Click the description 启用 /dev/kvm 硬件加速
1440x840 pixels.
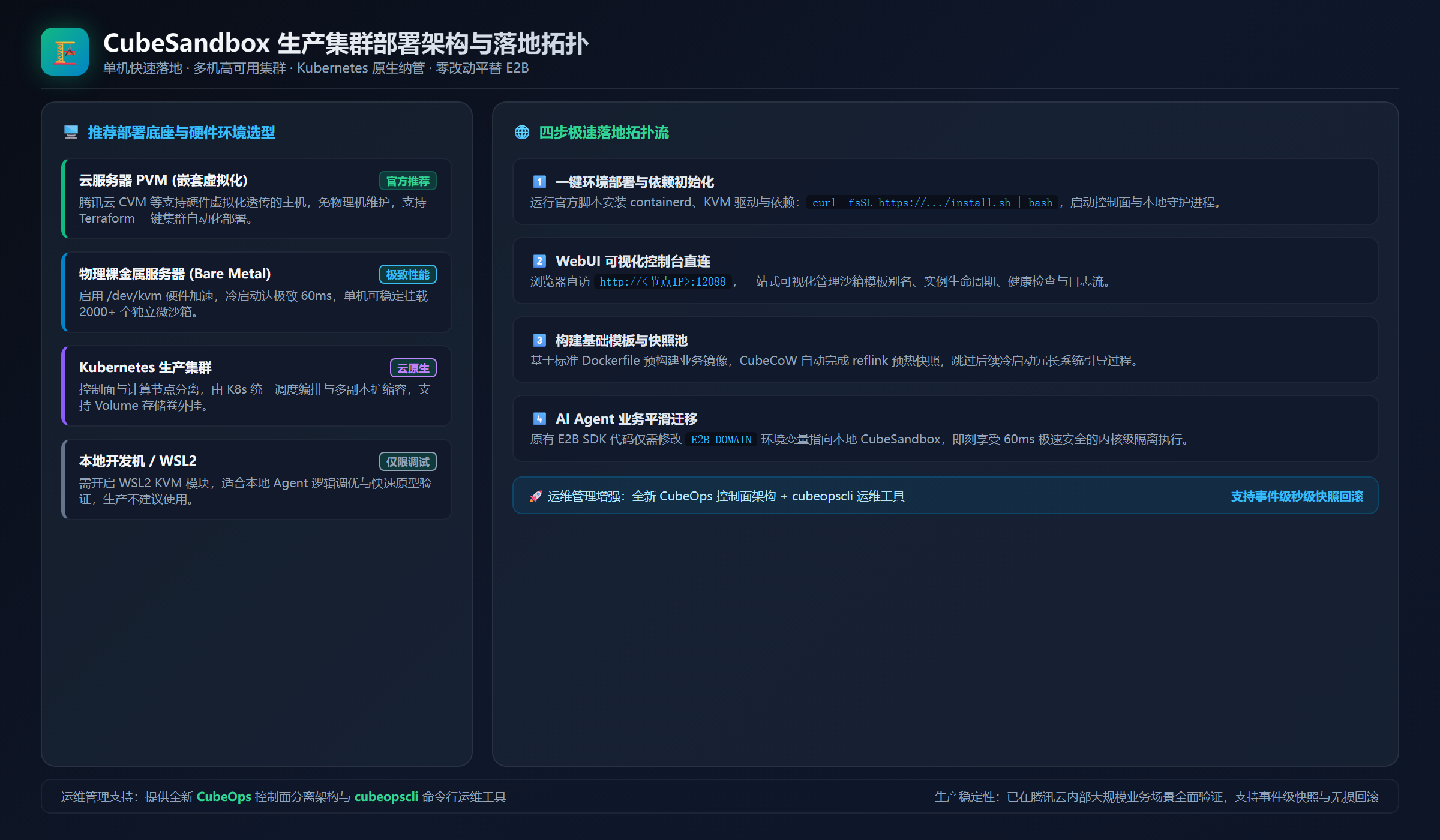(146, 296)
